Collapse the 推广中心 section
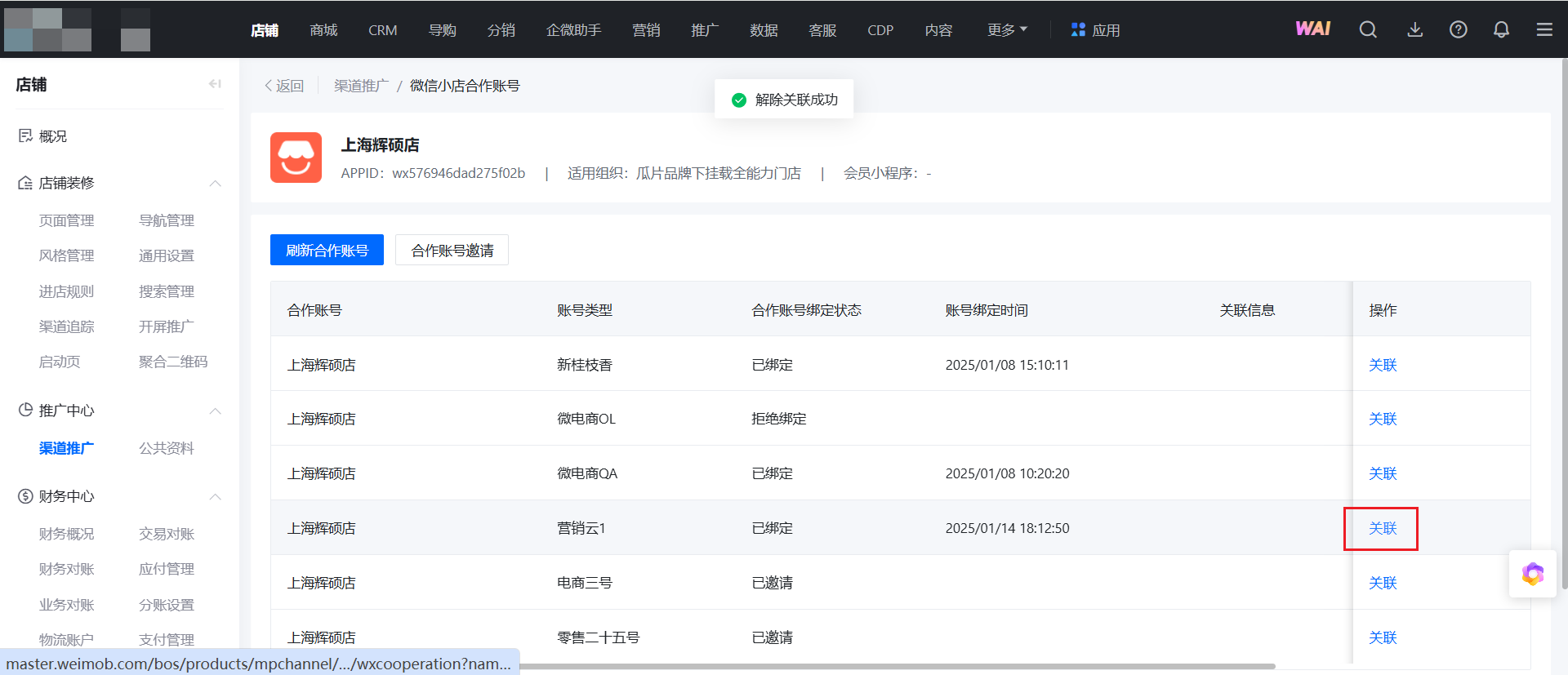The height and width of the screenshot is (675, 1568). tap(216, 411)
